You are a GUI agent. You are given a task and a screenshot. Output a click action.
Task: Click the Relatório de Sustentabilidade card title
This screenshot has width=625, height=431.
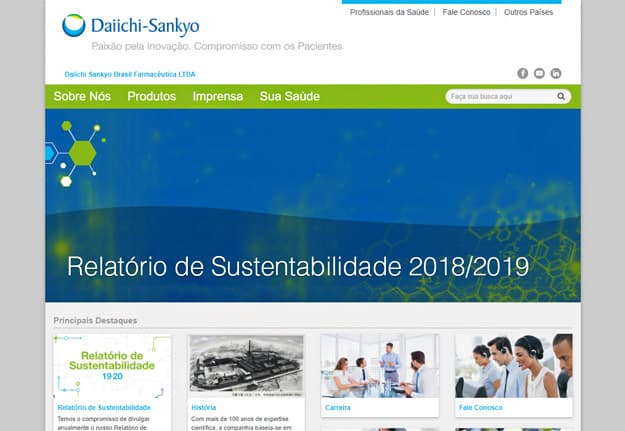coord(104,407)
